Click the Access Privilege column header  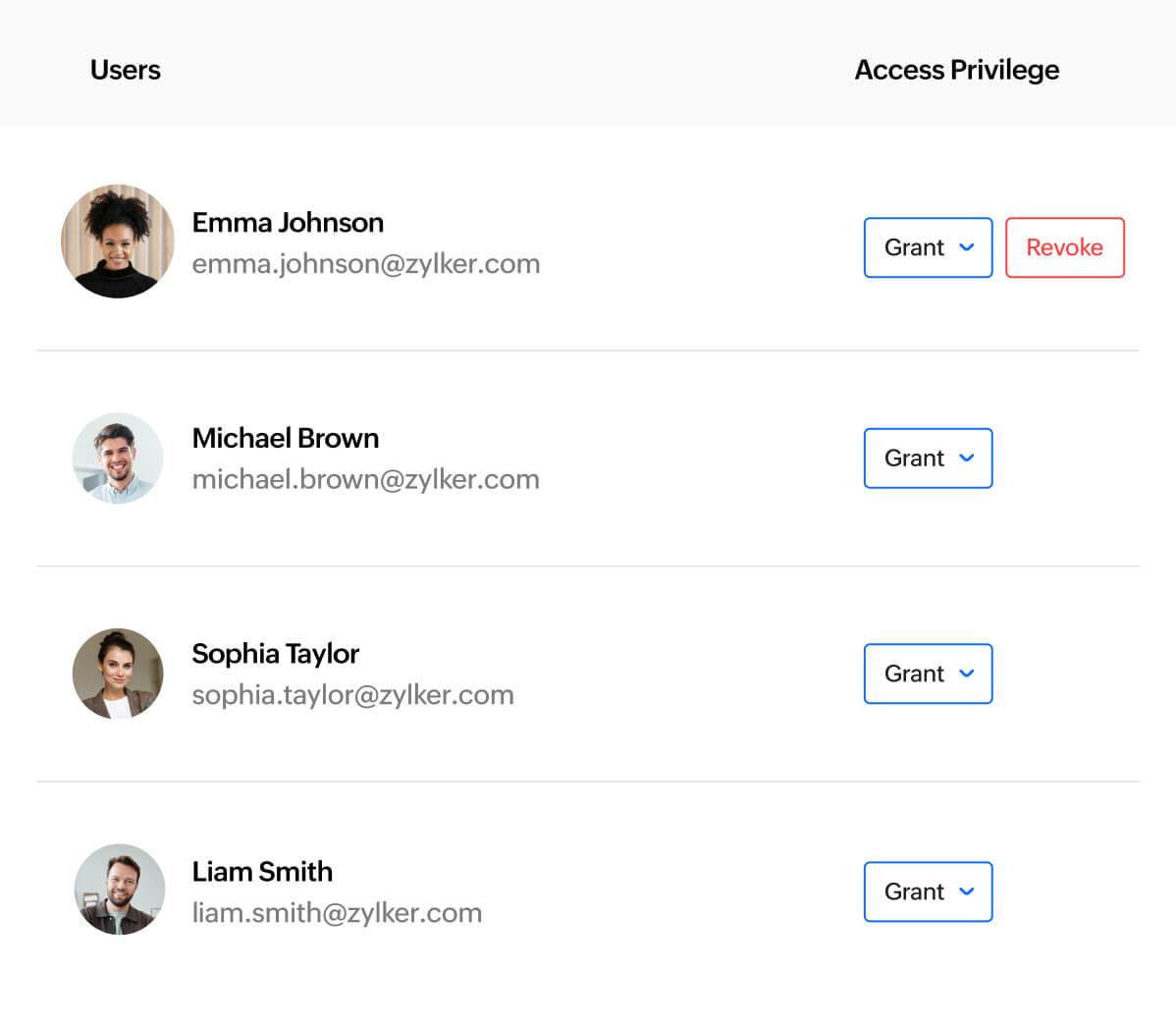[956, 70]
